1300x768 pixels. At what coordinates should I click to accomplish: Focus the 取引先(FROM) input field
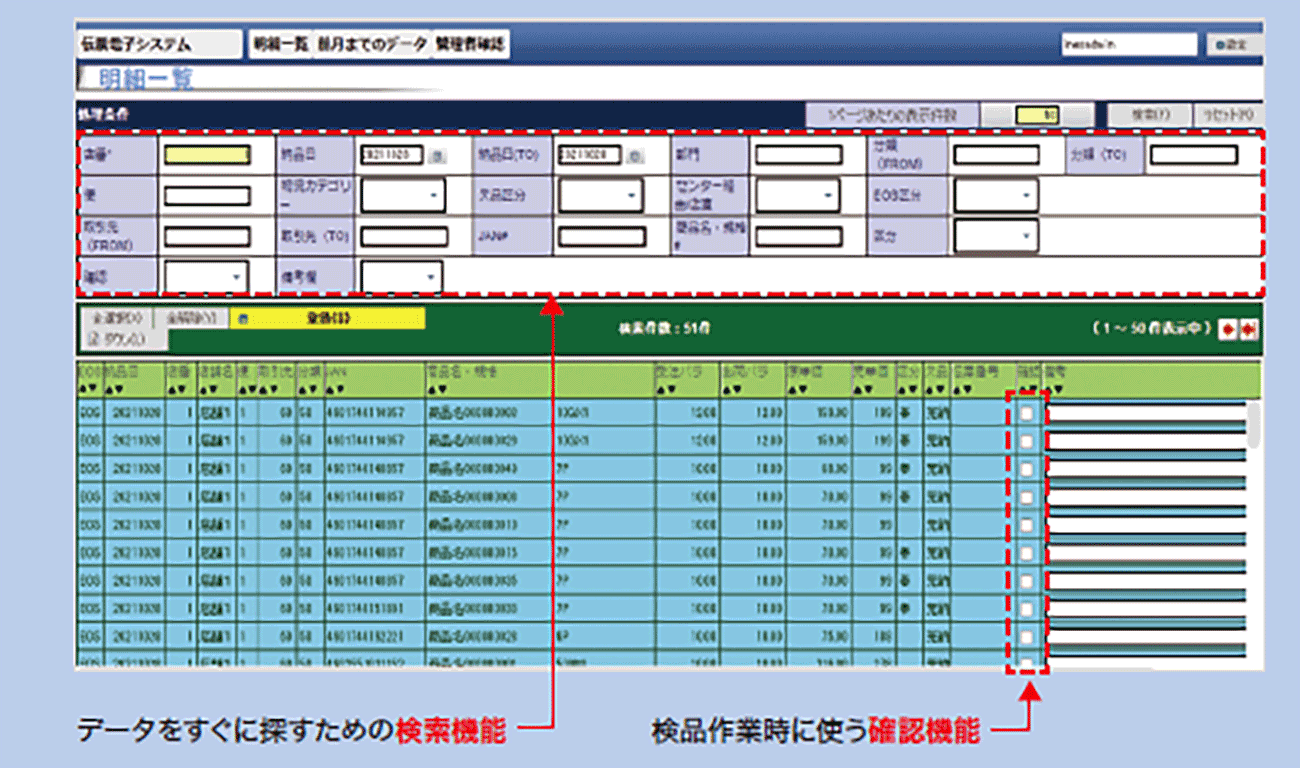pyautogui.click(x=207, y=236)
